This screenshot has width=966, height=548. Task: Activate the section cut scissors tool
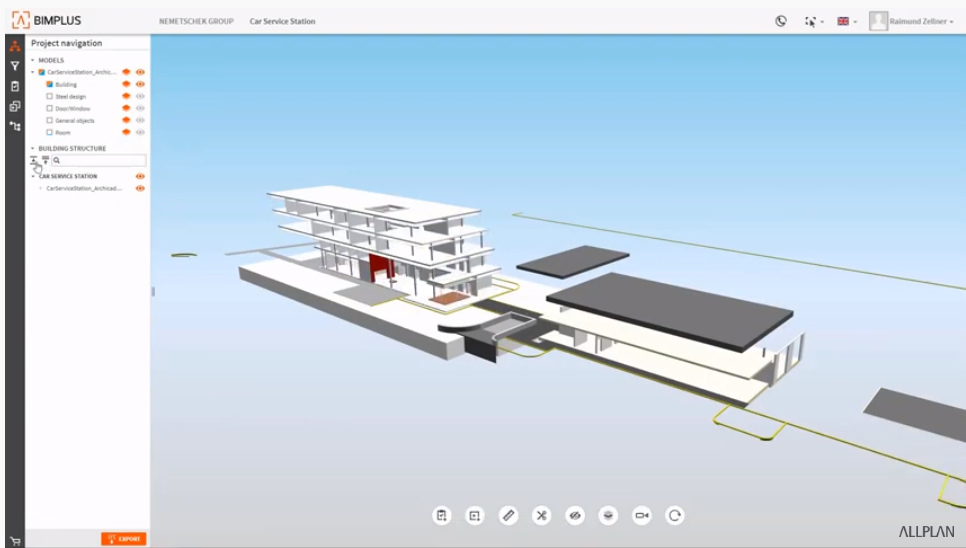coord(541,515)
